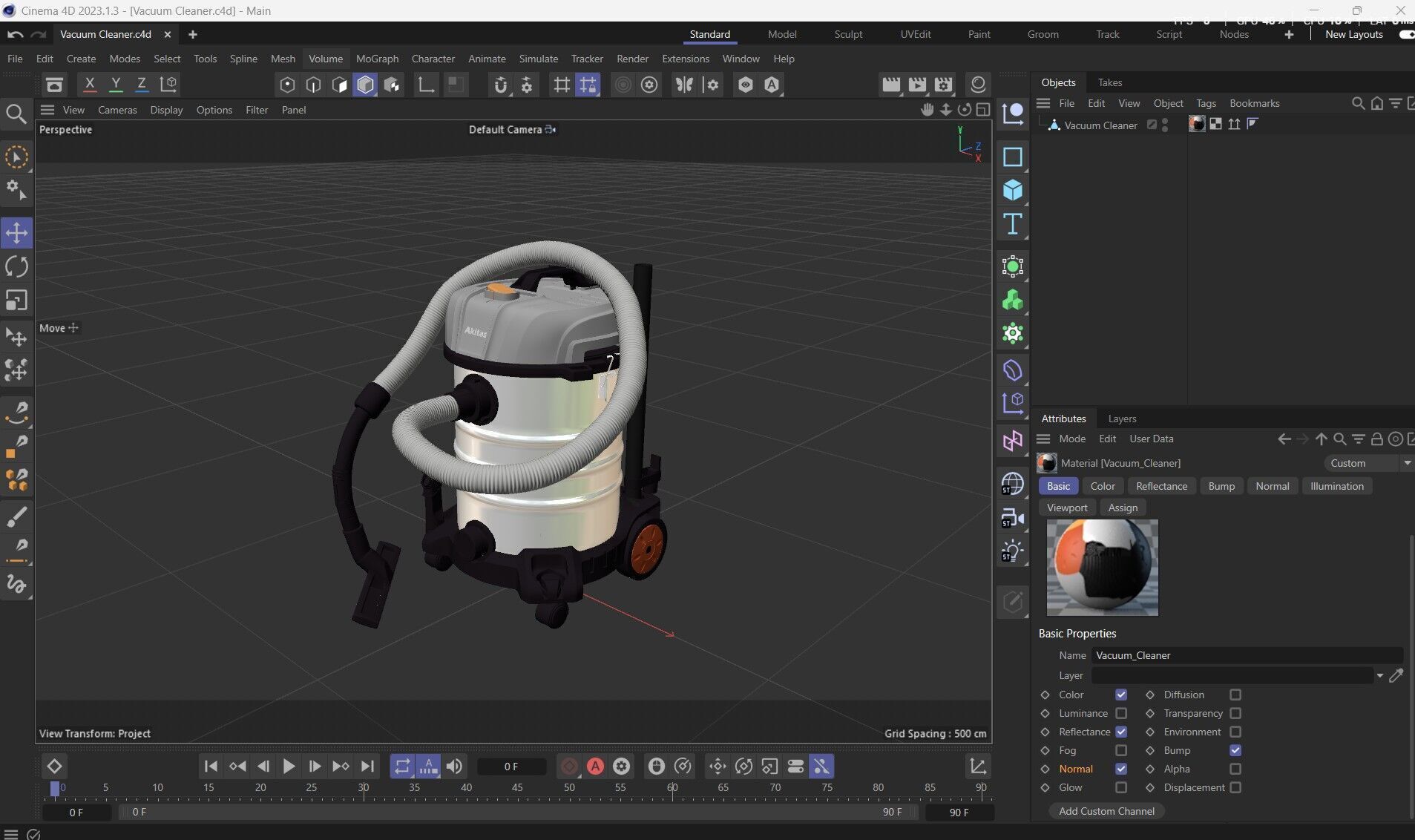Open the Assign material tab
Image resolution: width=1415 pixels, height=840 pixels.
(x=1123, y=508)
